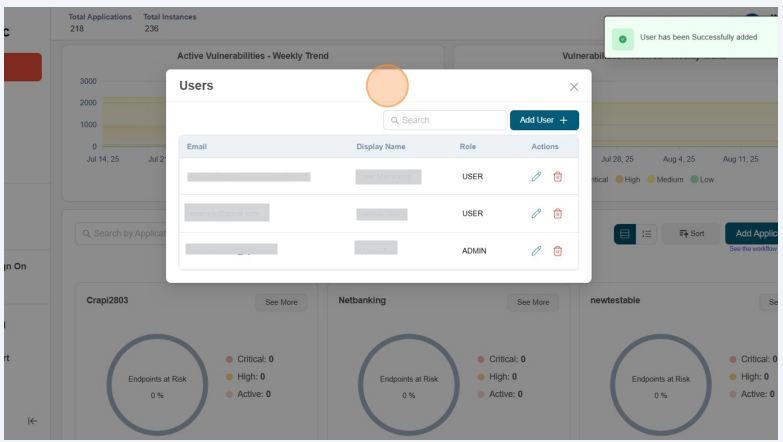Viewport: 783px width, 442px height.
Task: Click the Display Name column header
Action: tap(381, 146)
